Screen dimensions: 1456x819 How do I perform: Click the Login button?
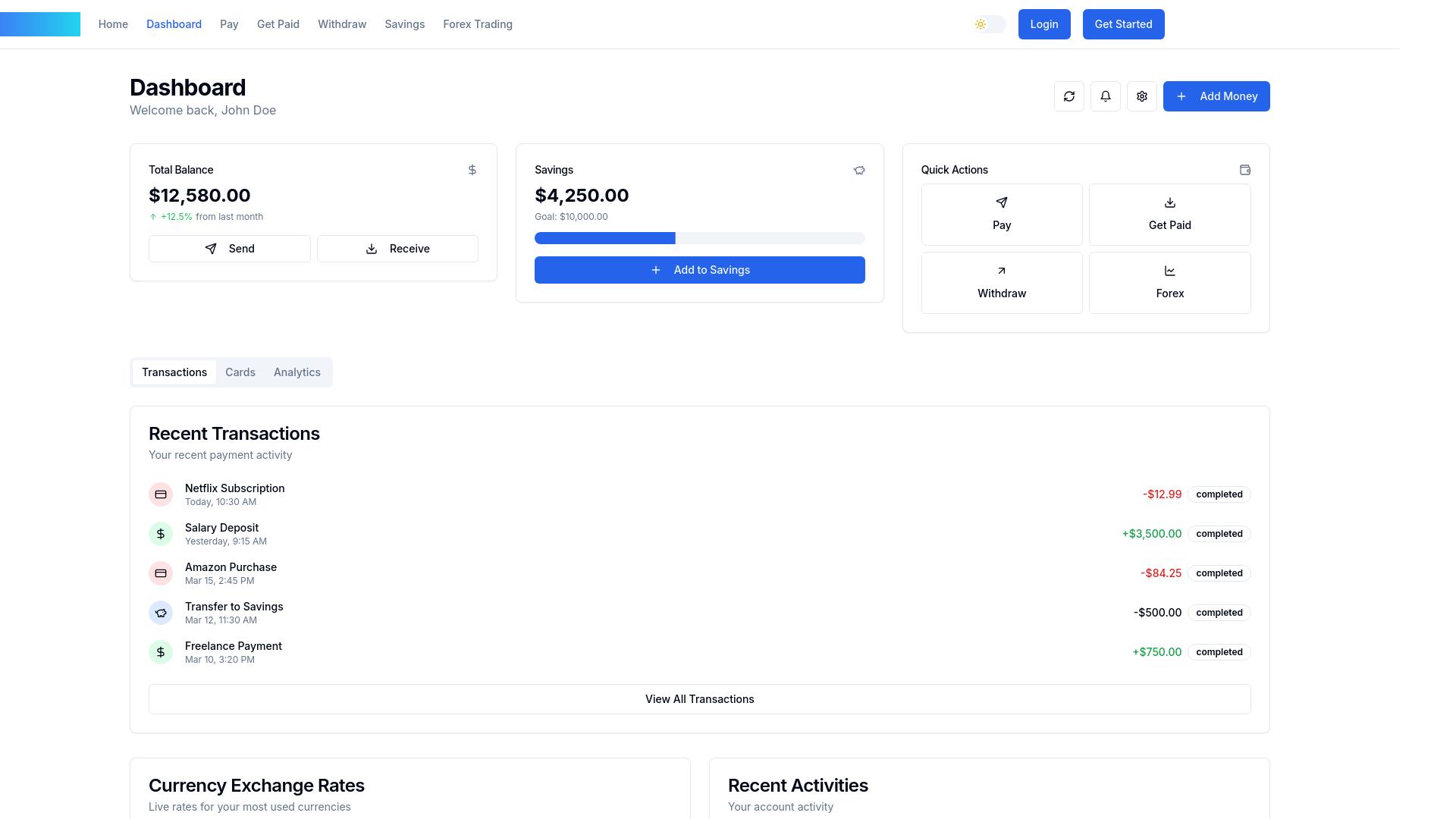(1044, 24)
